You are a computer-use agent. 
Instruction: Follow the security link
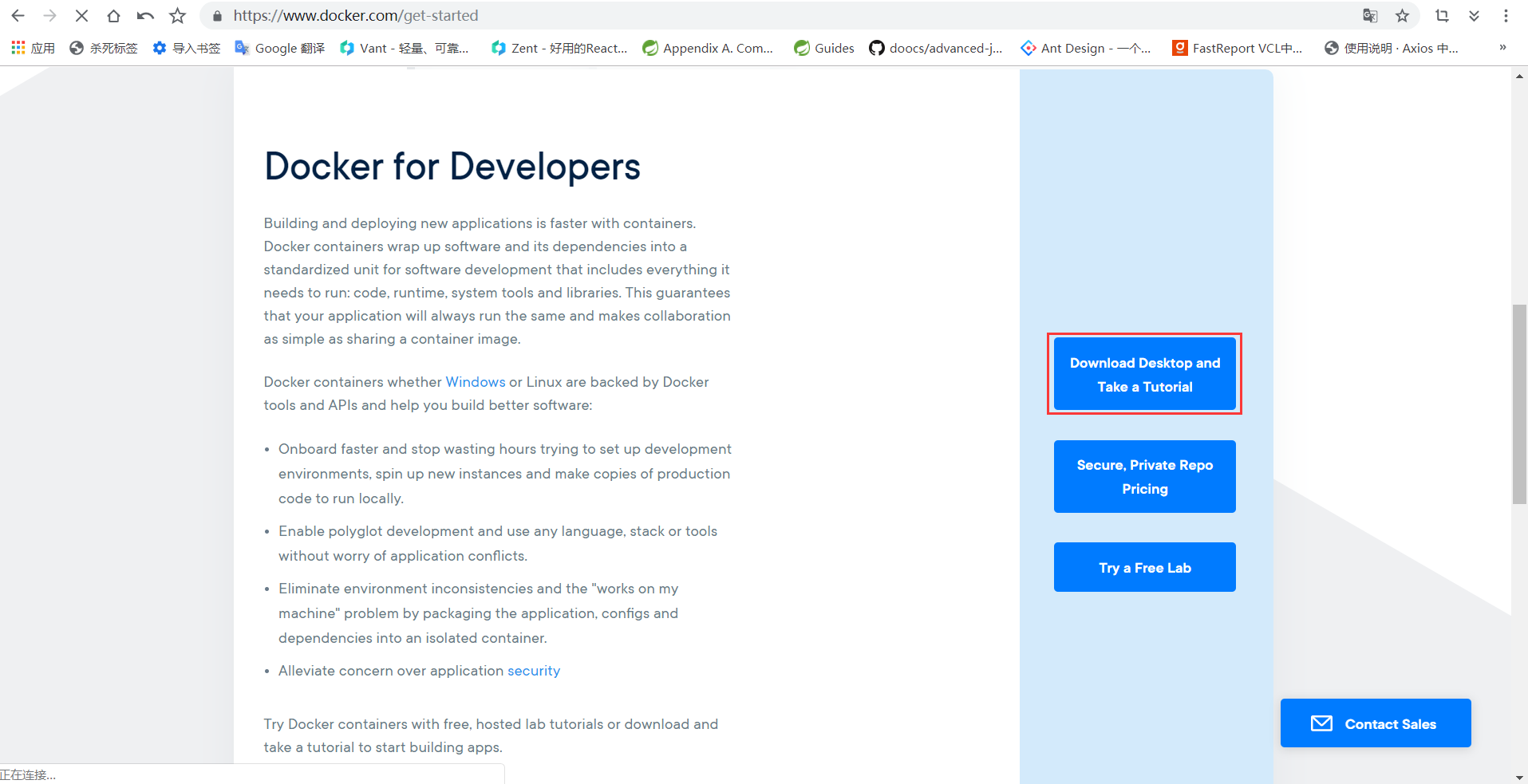(534, 671)
